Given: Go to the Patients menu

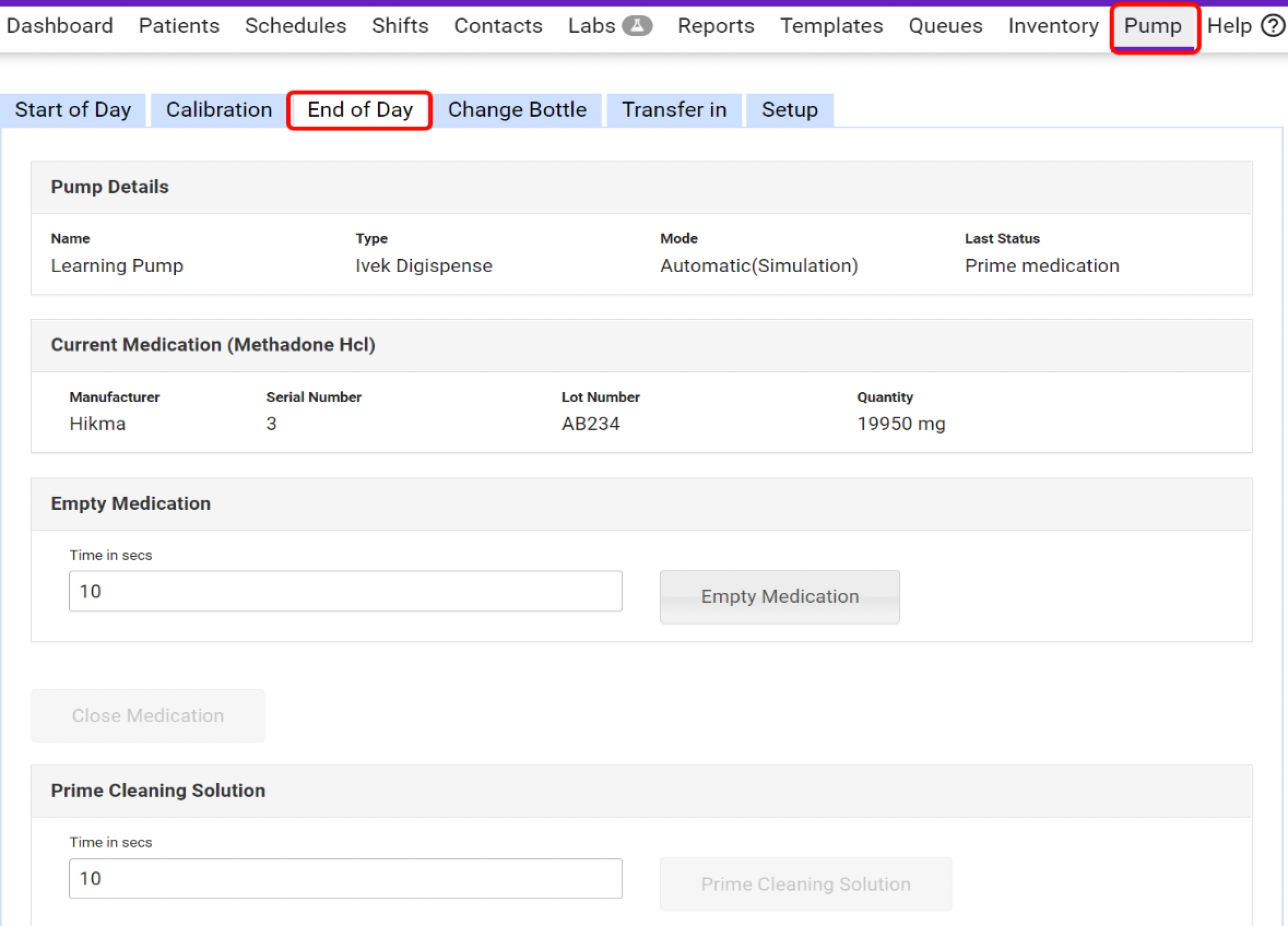Looking at the screenshot, I should click(x=179, y=25).
